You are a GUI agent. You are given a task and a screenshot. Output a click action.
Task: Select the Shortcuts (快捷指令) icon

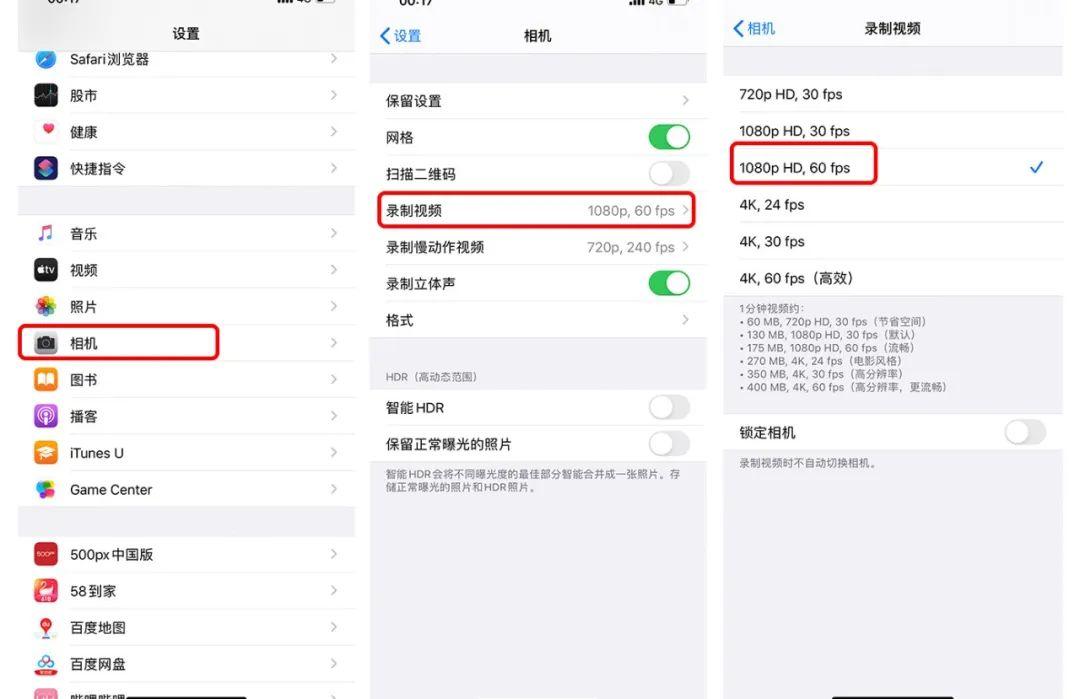tap(46, 168)
